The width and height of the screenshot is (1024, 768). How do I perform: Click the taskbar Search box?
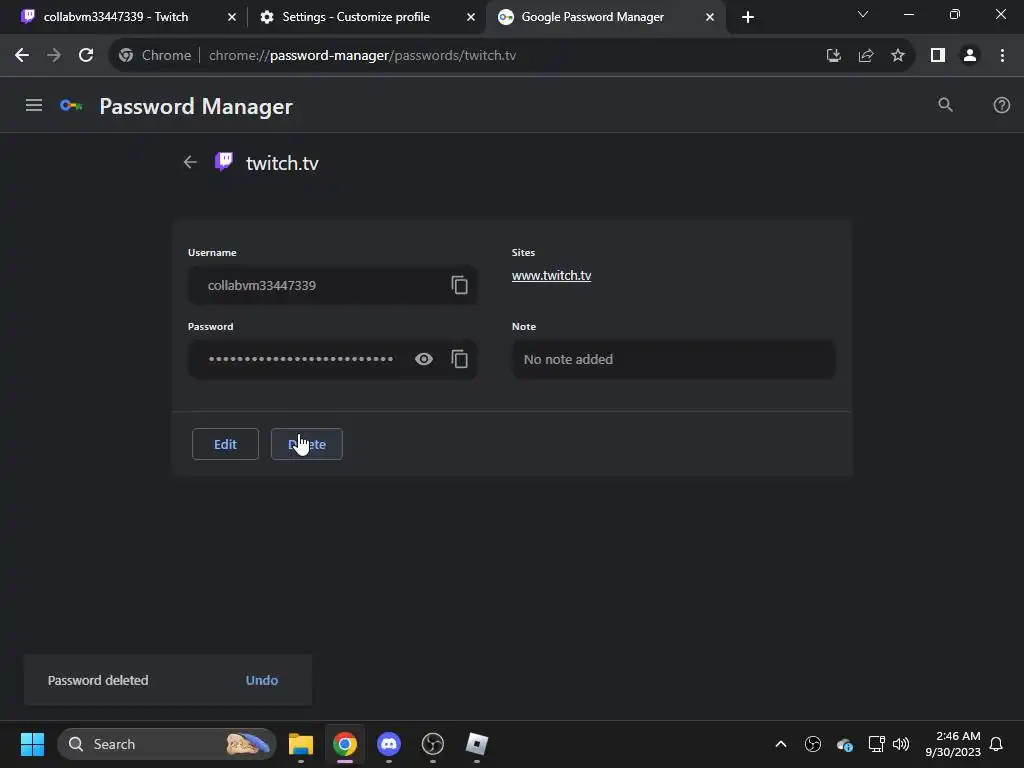(x=167, y=744)
